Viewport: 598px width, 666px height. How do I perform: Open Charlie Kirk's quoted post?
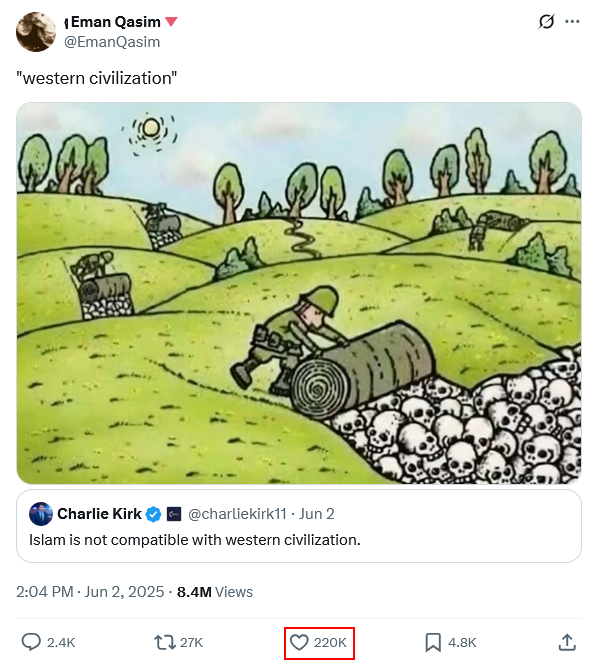[299, 526]
